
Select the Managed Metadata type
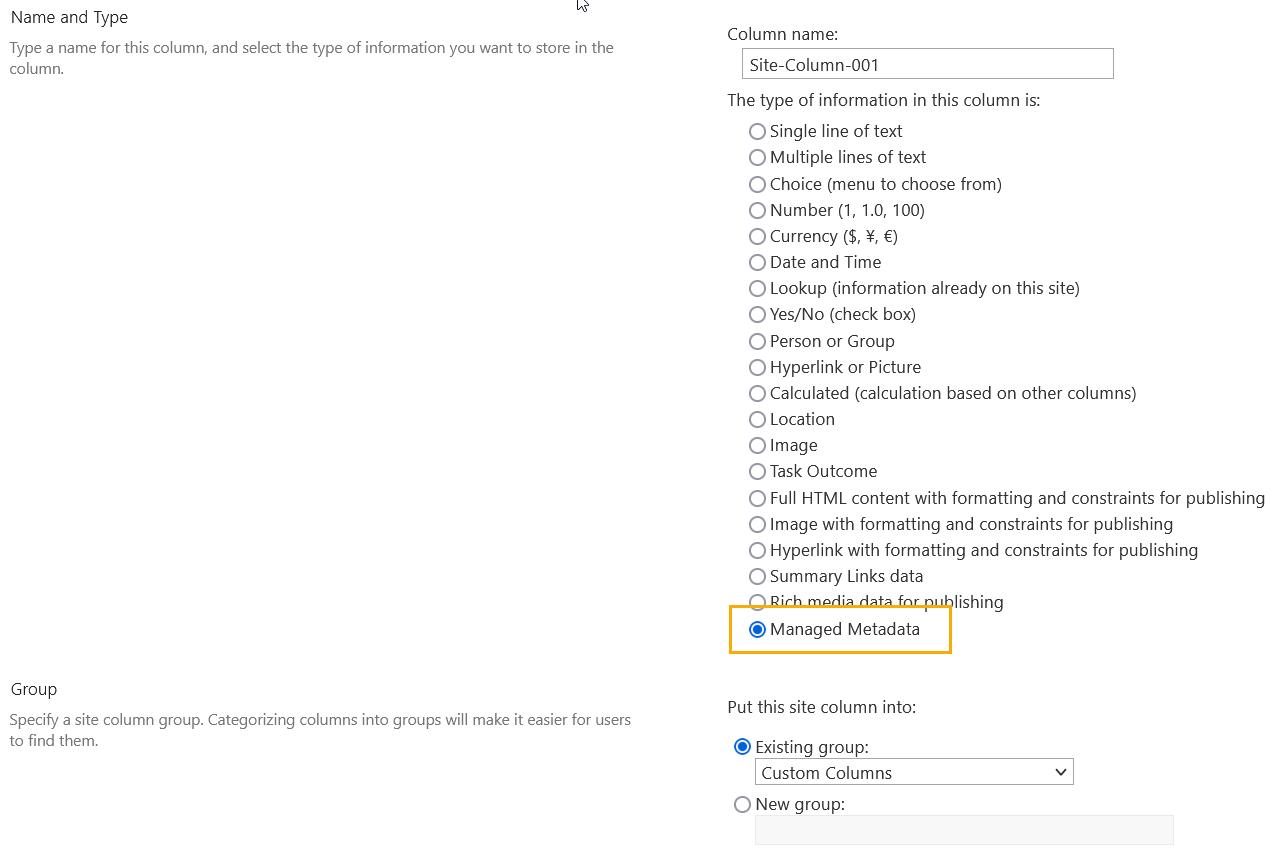[x=757, y=630]
